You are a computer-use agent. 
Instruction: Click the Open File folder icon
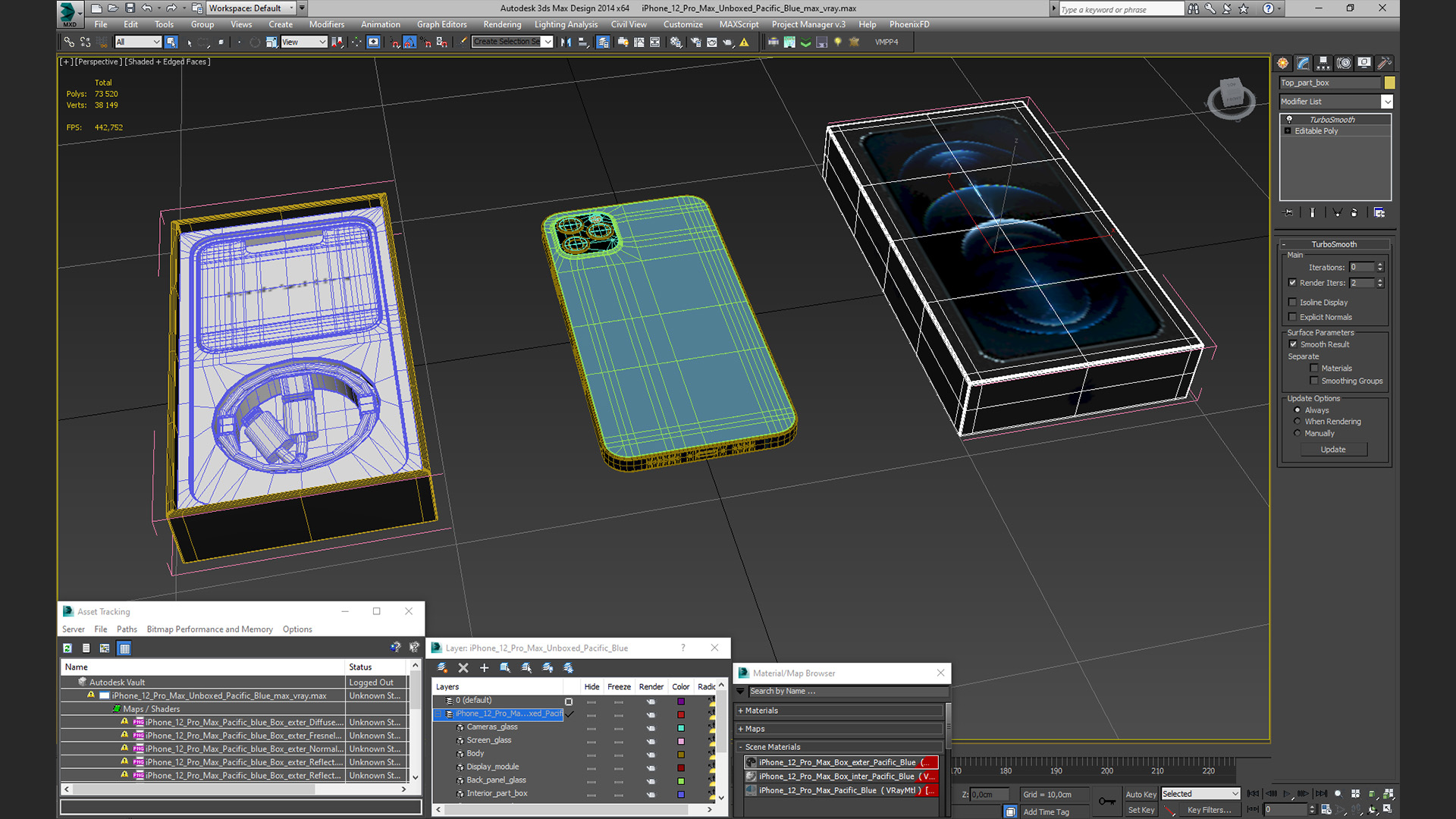click(113, 8)
